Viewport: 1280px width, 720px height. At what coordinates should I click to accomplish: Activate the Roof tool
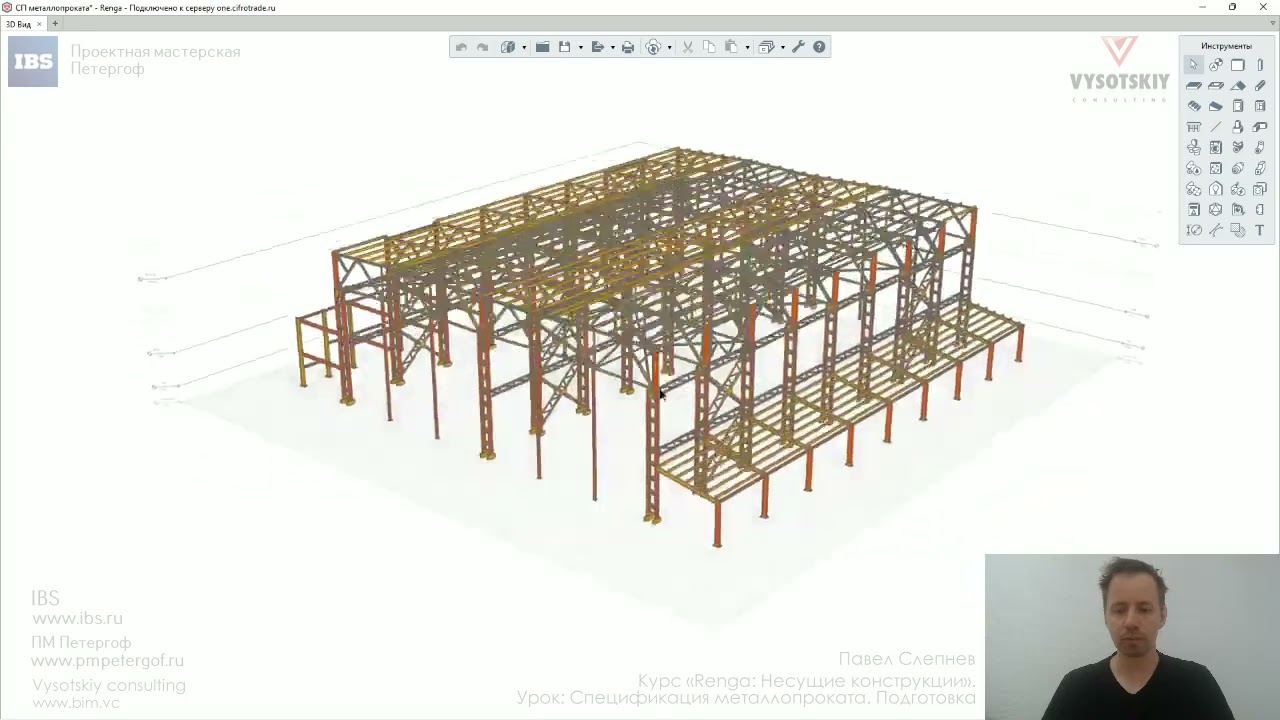pyautogui.click(x=1238, y=86)
